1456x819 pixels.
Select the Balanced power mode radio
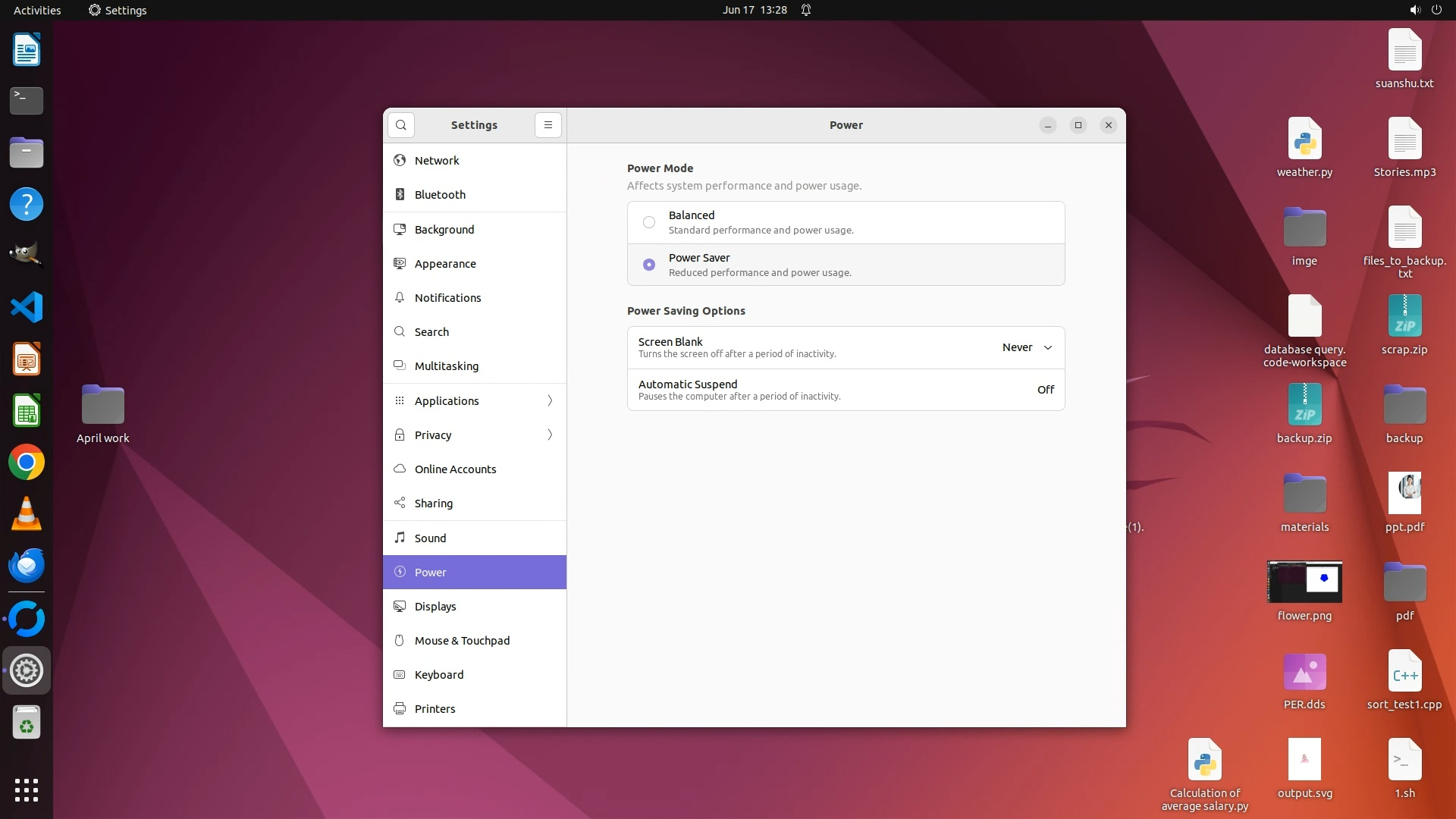point(649,222)
